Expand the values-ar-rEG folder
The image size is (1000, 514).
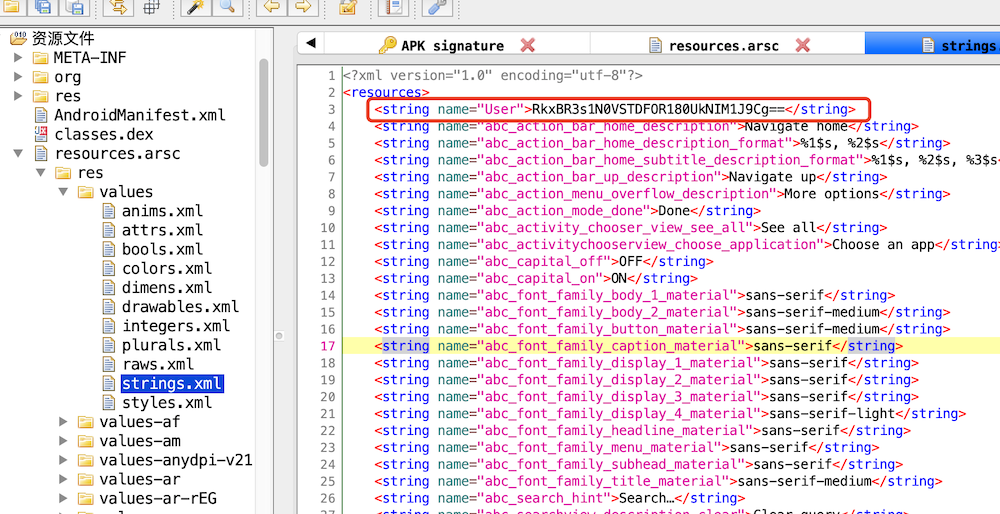coord(63,498)
